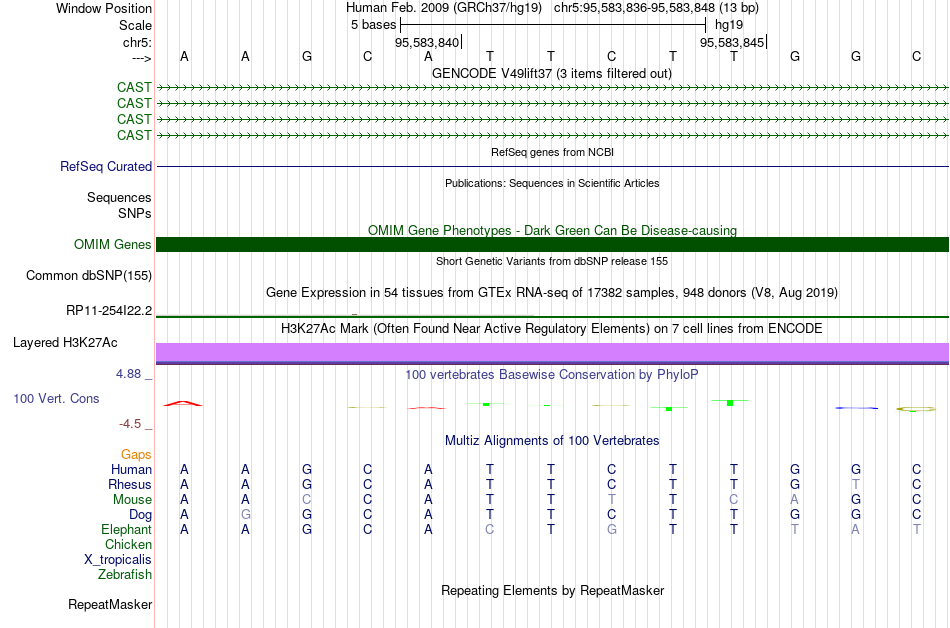Click the purple H3K27Ac signal band
This screenshot has width=950, height=628.
pos(552,353)
